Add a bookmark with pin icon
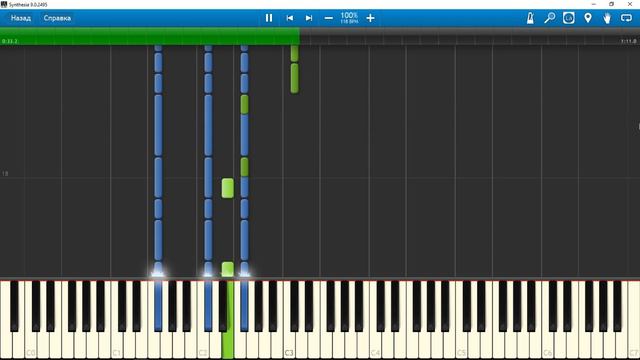 tap(588, 18)
